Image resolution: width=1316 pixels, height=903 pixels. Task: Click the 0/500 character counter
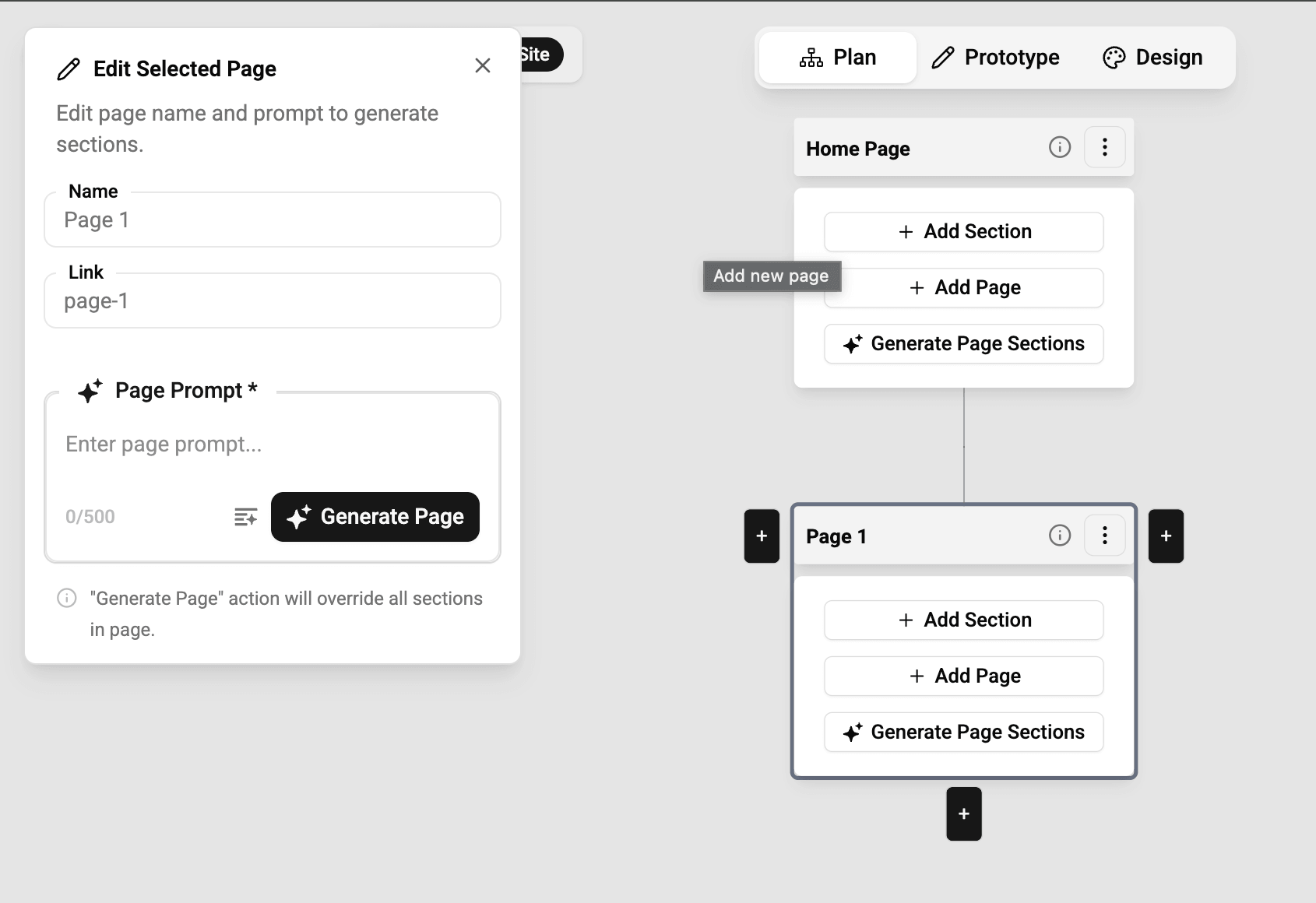point(90,517)
